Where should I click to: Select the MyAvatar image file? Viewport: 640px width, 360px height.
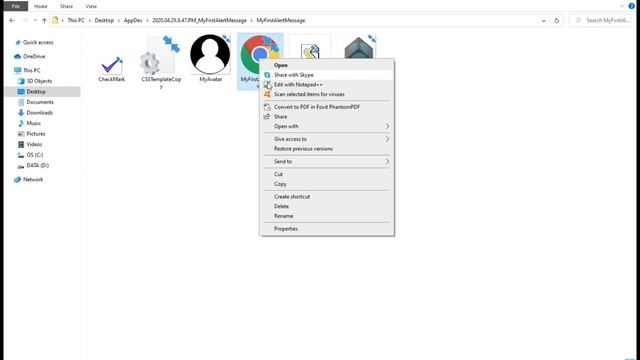pyautogui.click(x=210, y=55)
